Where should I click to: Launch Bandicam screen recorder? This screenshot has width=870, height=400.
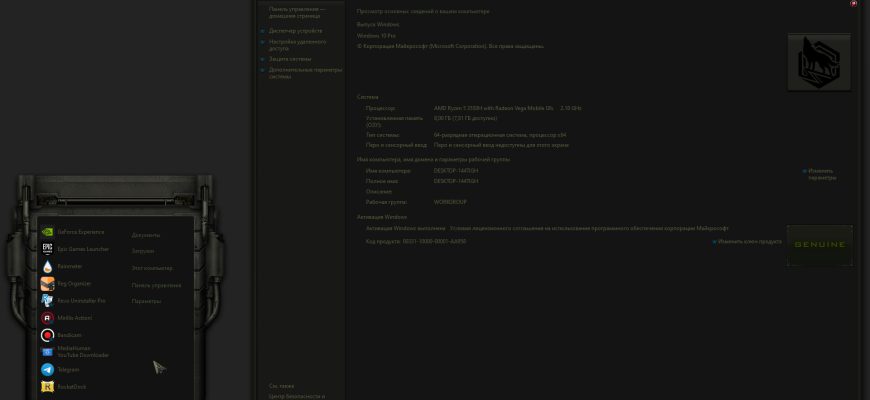point(61,335)
